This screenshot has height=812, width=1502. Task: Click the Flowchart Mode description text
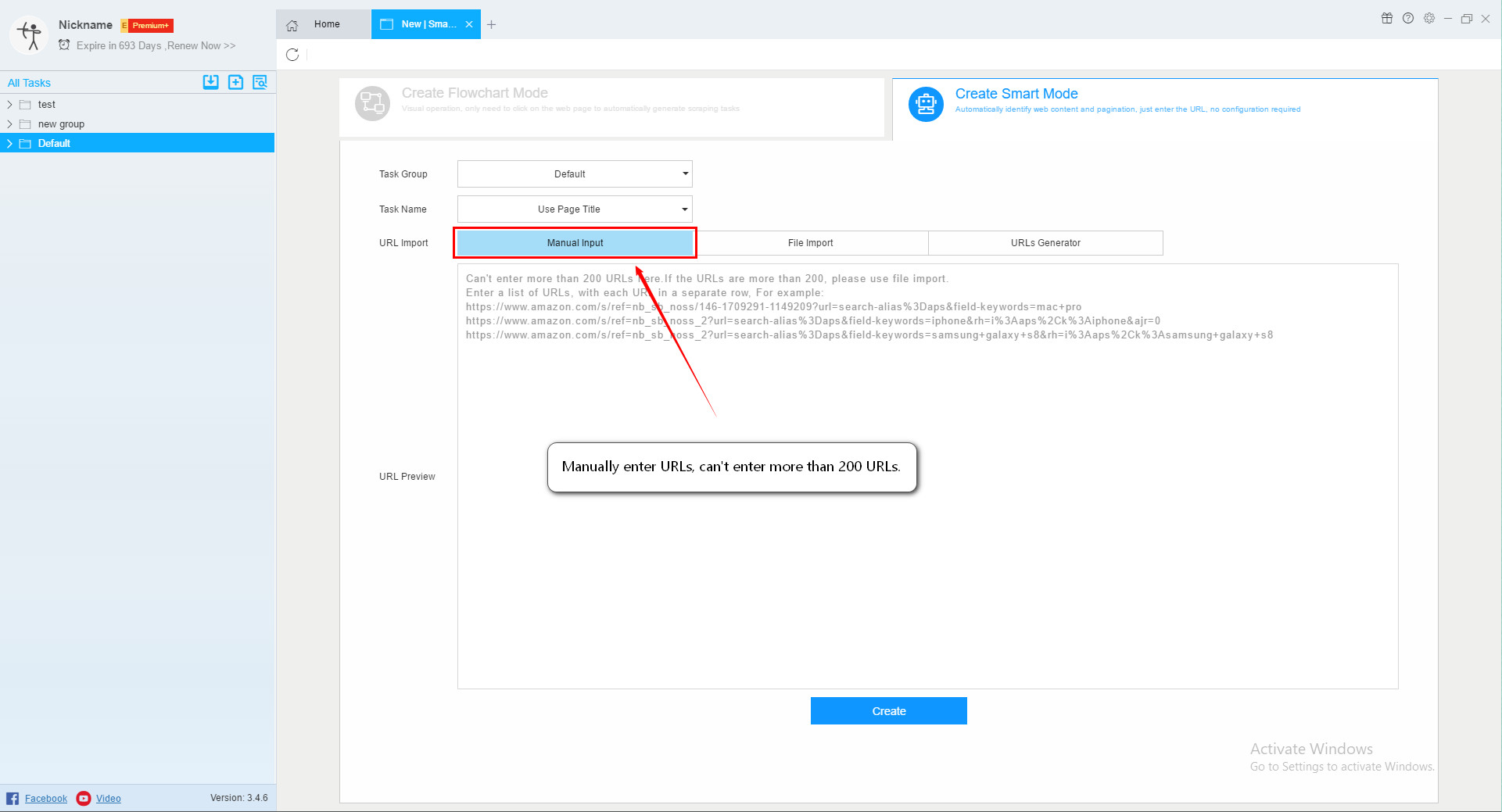click(571, 109)
